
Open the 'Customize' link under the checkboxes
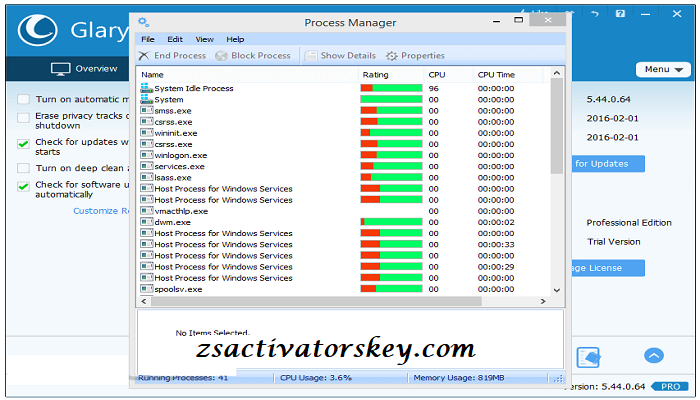[101, 211]
